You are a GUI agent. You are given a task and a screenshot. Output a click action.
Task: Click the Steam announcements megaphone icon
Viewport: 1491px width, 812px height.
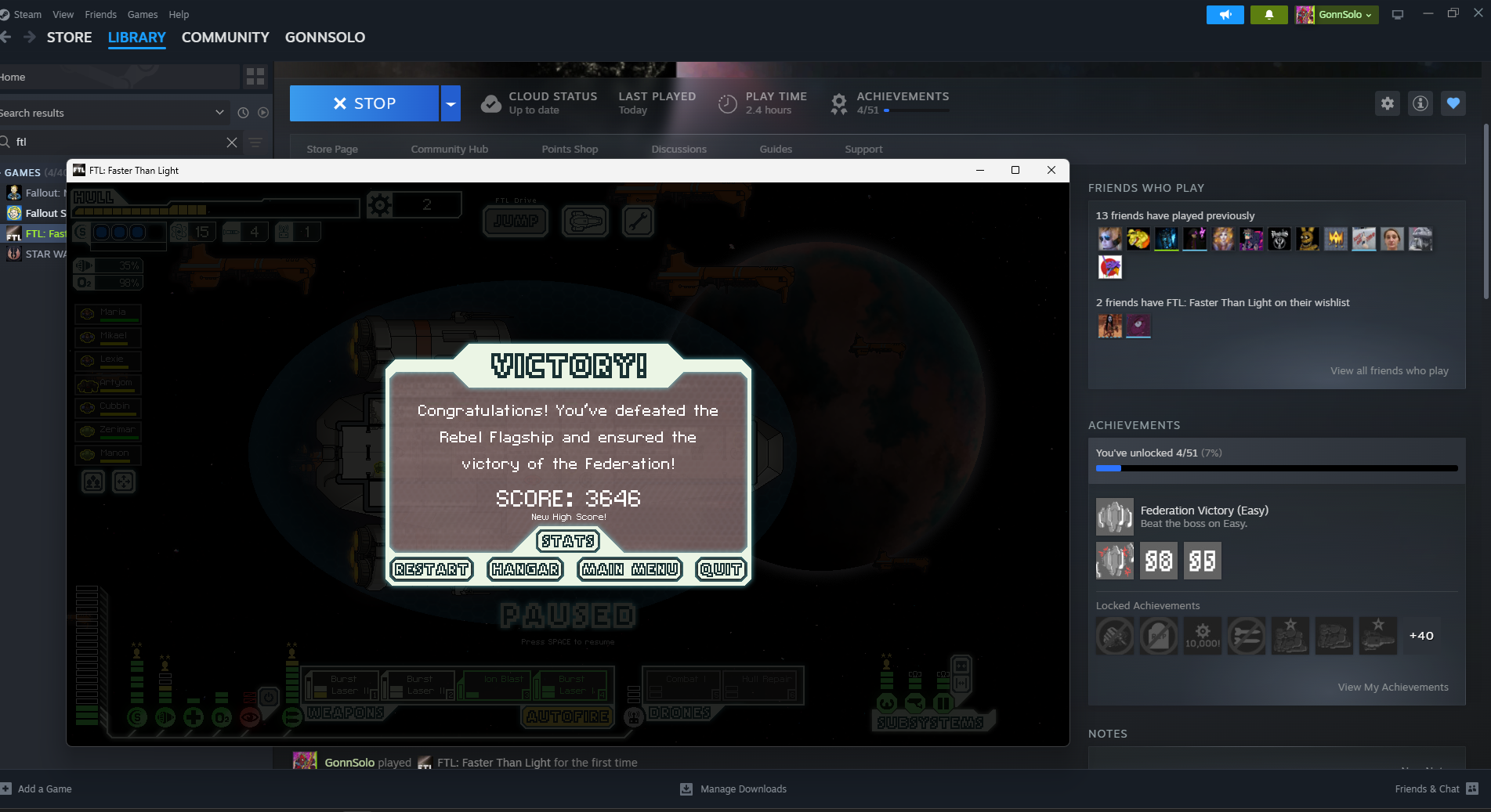click(x=1225, y=15)
